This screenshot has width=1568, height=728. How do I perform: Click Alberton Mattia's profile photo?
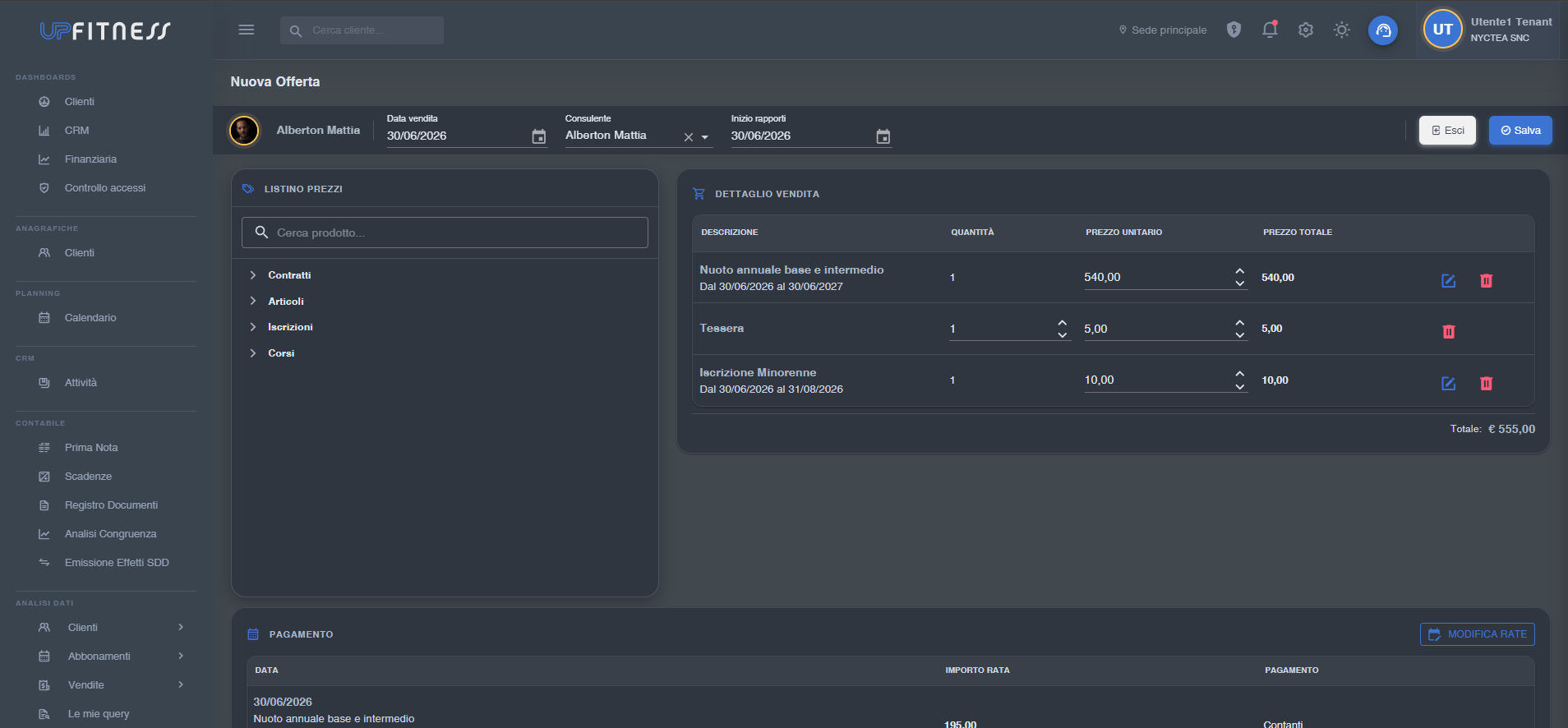[x=244, y=131]
